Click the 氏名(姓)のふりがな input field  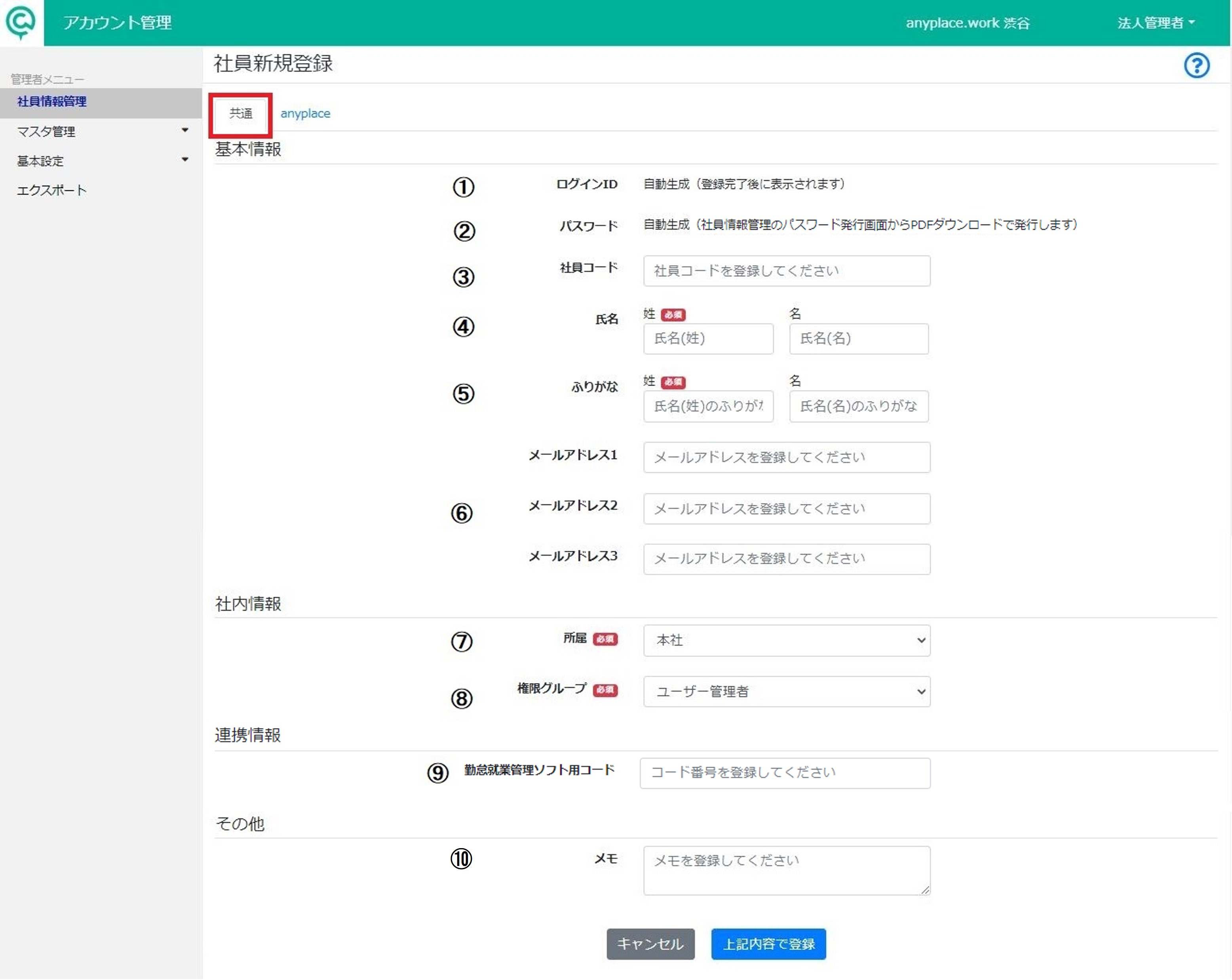tap(708, 406)
